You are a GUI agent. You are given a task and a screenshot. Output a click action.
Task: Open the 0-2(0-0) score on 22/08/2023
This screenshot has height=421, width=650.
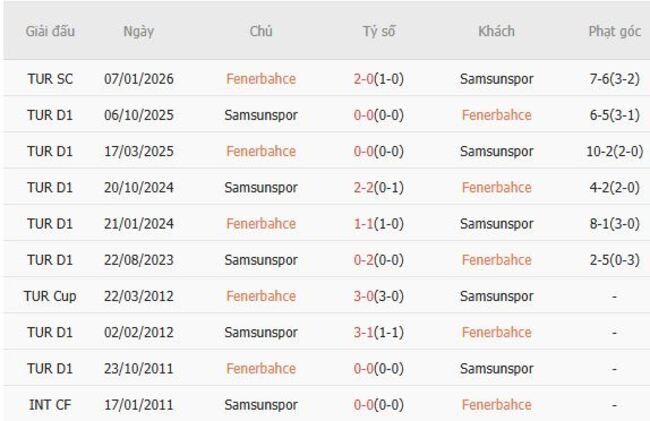[x=378, y=260]
